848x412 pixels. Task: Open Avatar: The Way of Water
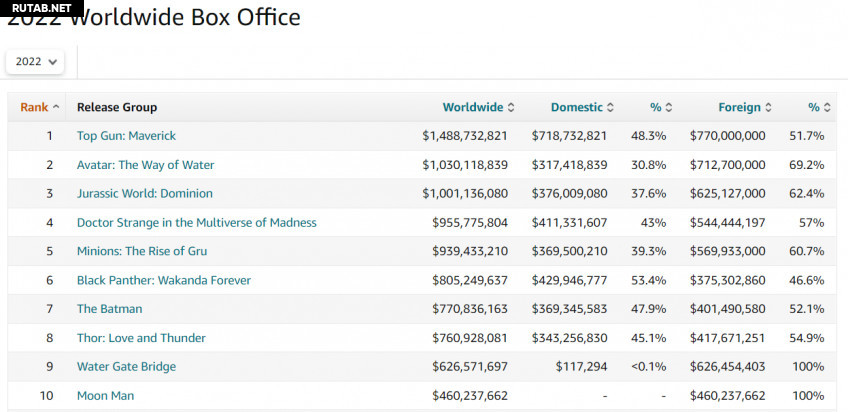tap(145, 165)
